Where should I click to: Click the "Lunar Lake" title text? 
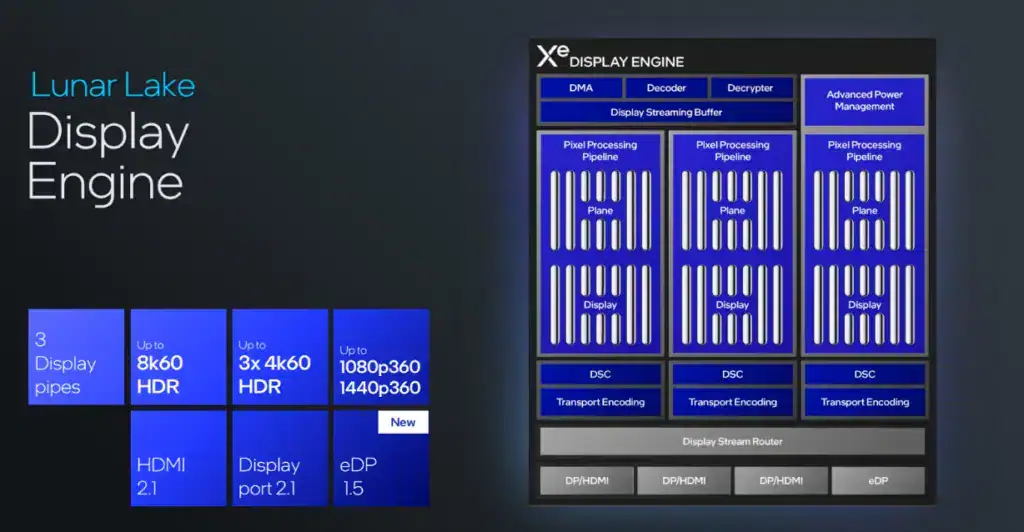(x=112, y=86)
